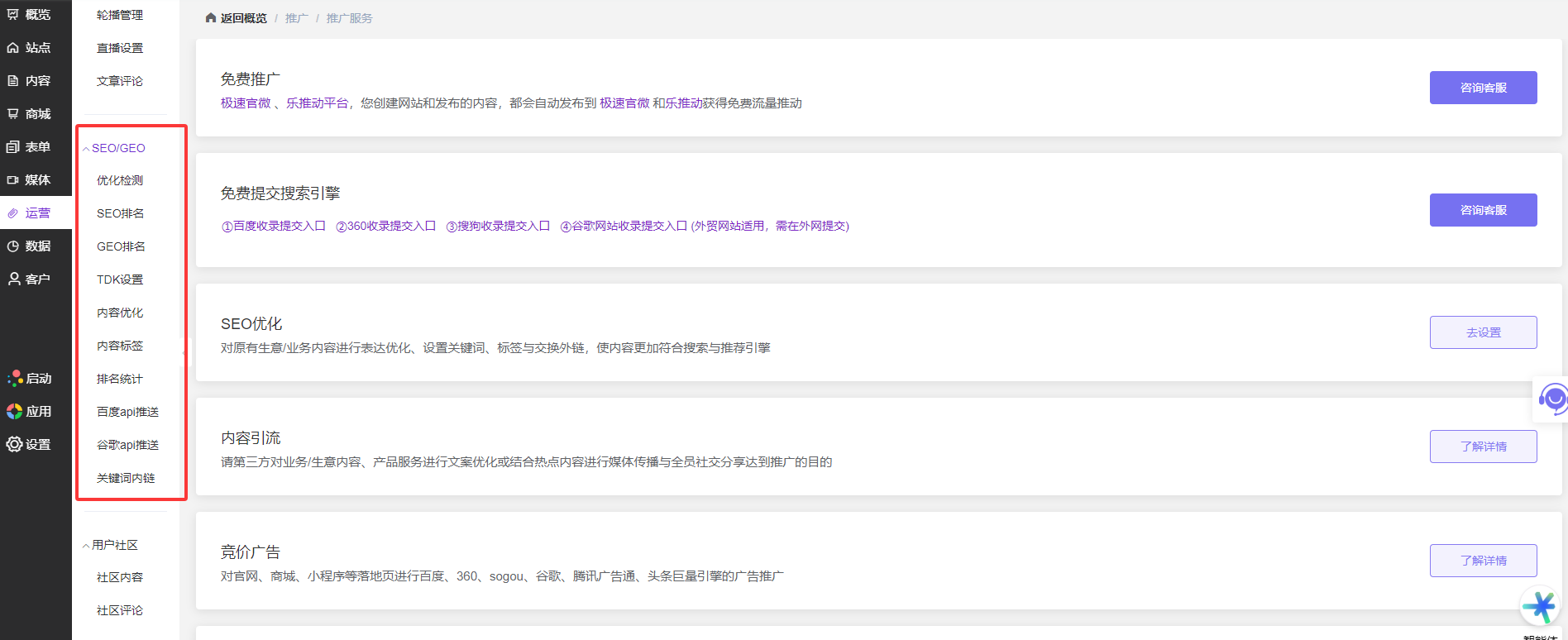Image resolution: width=1568 pixels, height=640 pixels.
Task: Click the colorful 应用 apps icon
Action: pyautogui.click(x=14, y=411)
